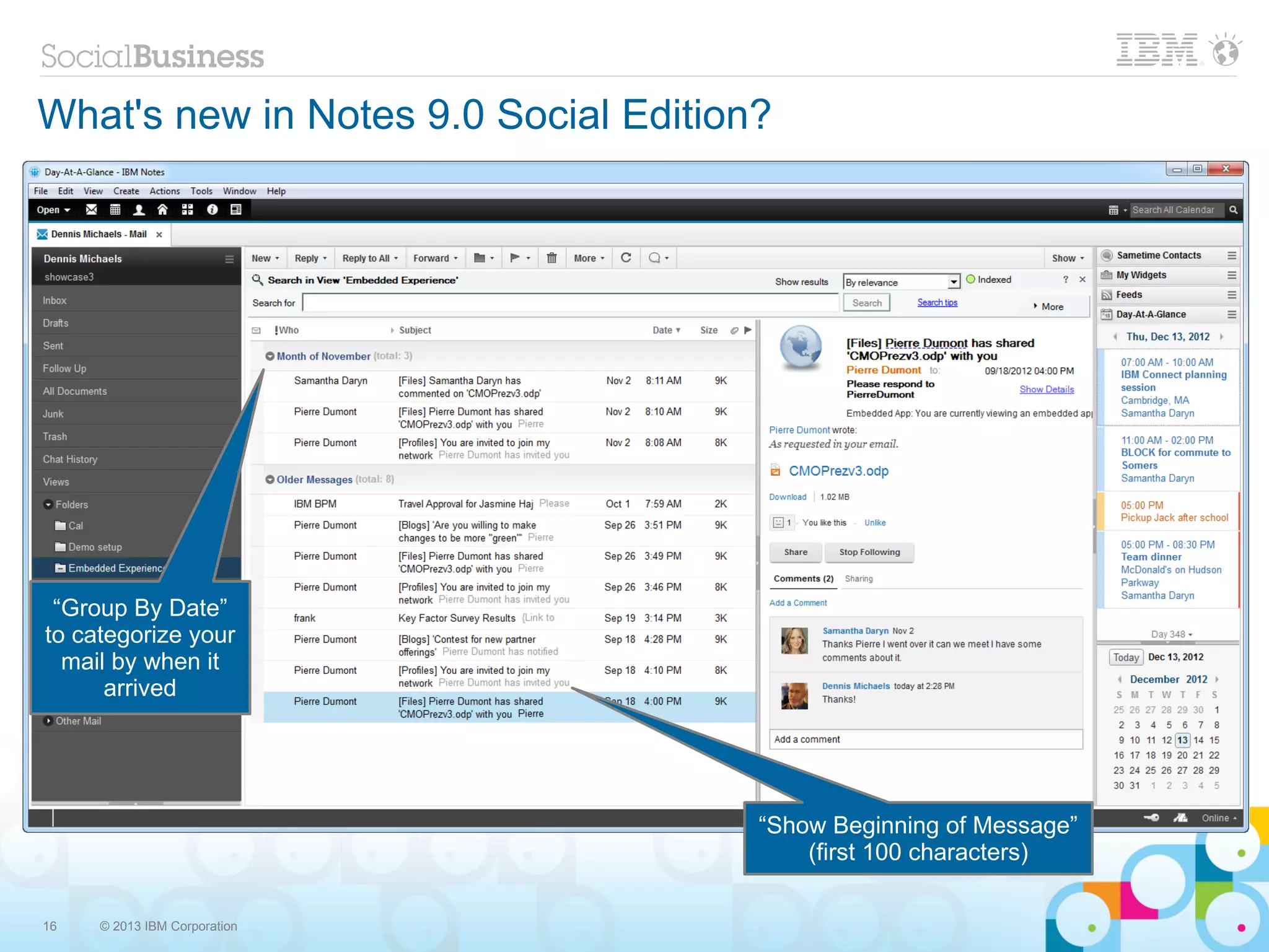1269x952 pixels.
Task: Click the search magnifier in calendar search
Action: tap(1233, 210)
